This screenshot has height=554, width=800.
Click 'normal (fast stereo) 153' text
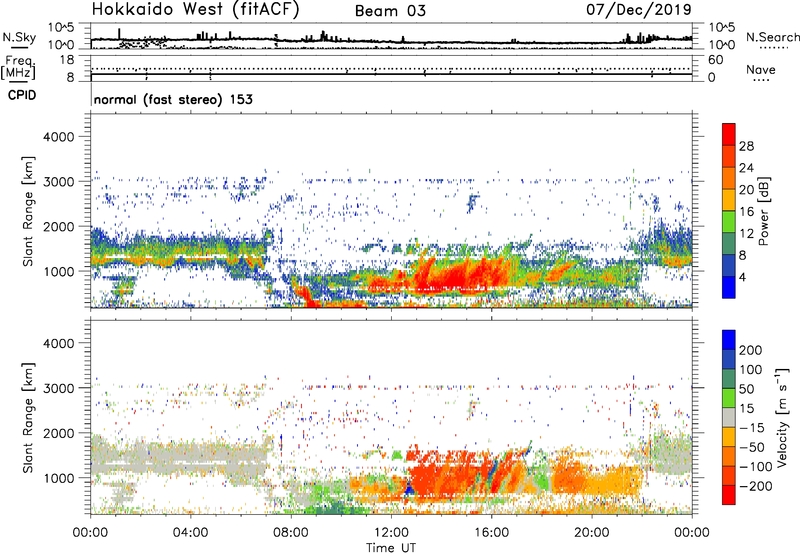pyautogui.click(x=173, y=99)
